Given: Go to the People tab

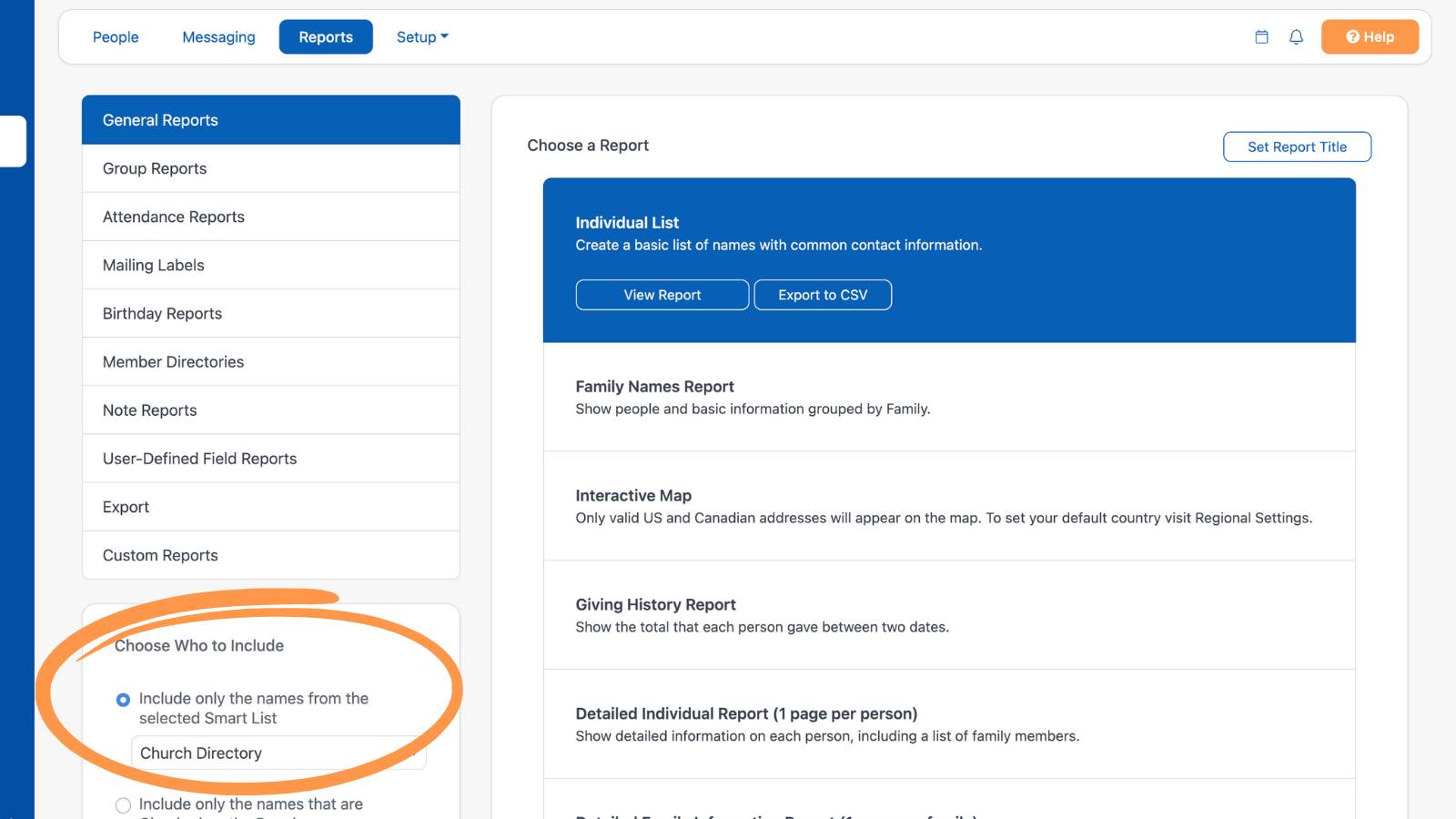Looking at the screenshot, I should pyautogui.click(x=116, y=37).
